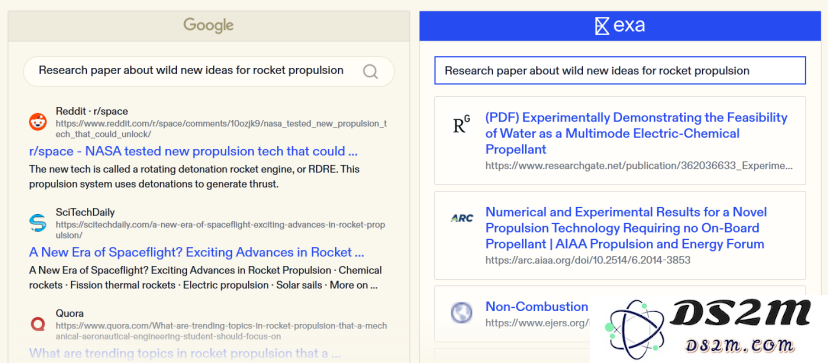Open Numerical and Experimental Results AIAA link

(626, 228)
